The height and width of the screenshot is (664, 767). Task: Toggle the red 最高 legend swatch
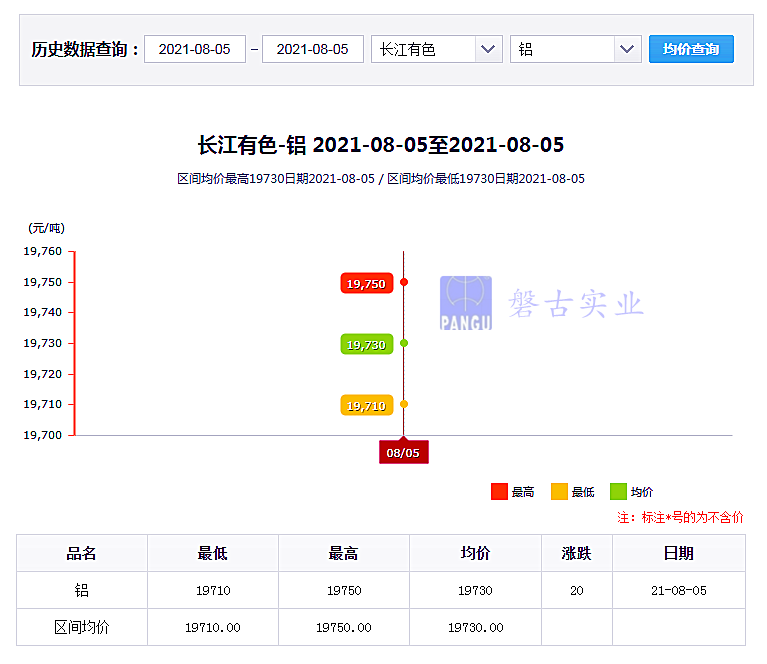coord(499,492)
